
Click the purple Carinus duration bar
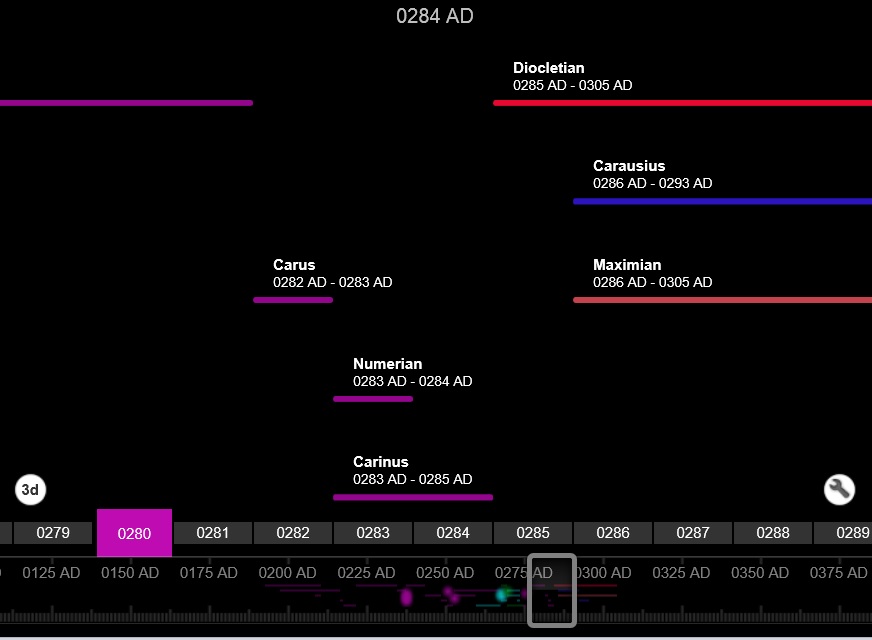[412, 497]
